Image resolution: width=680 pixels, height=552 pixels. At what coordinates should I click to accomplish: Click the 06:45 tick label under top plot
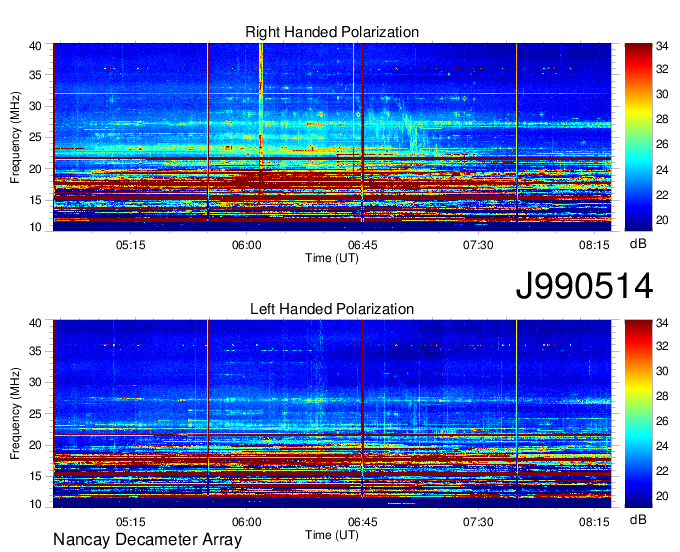(x=363, y=245)
